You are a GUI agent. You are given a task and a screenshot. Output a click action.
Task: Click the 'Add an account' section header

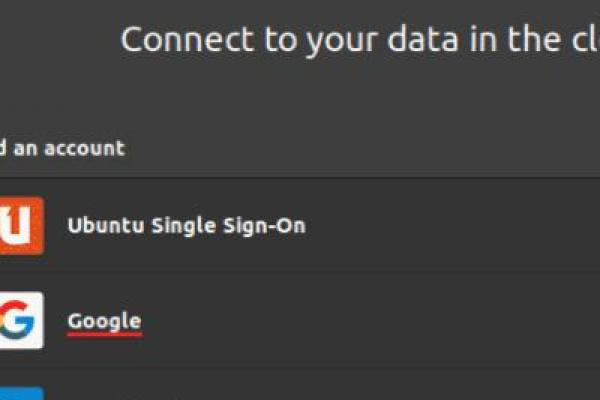click(62, 148)
